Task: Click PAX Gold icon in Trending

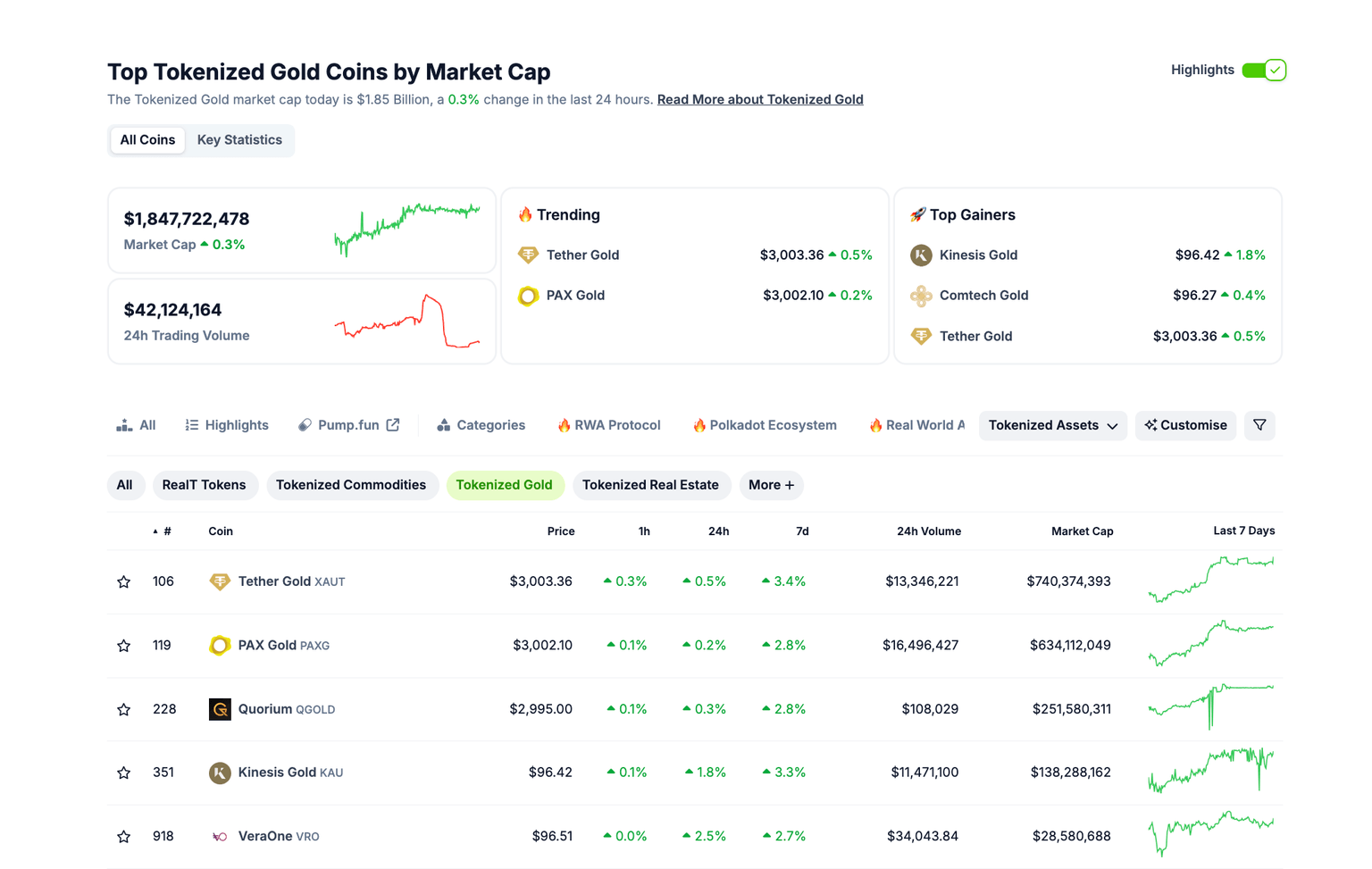Action: tap(528, 296)
